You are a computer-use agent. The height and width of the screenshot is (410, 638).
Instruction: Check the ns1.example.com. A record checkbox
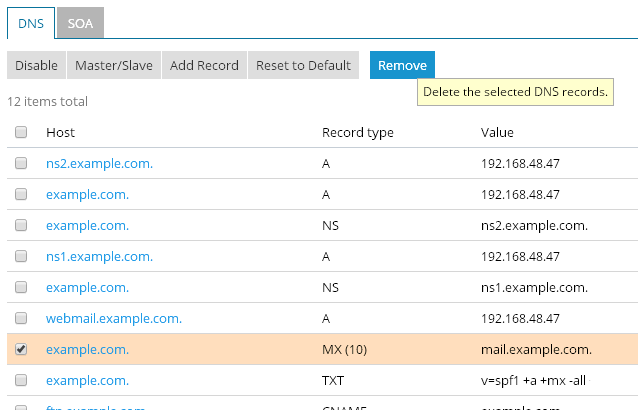tap(21, 256)
